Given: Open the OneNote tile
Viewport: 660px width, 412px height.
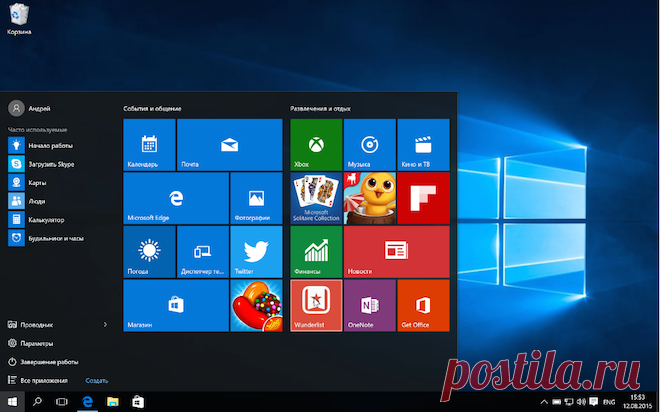Looking at the screenshot, I should [370, 306].
